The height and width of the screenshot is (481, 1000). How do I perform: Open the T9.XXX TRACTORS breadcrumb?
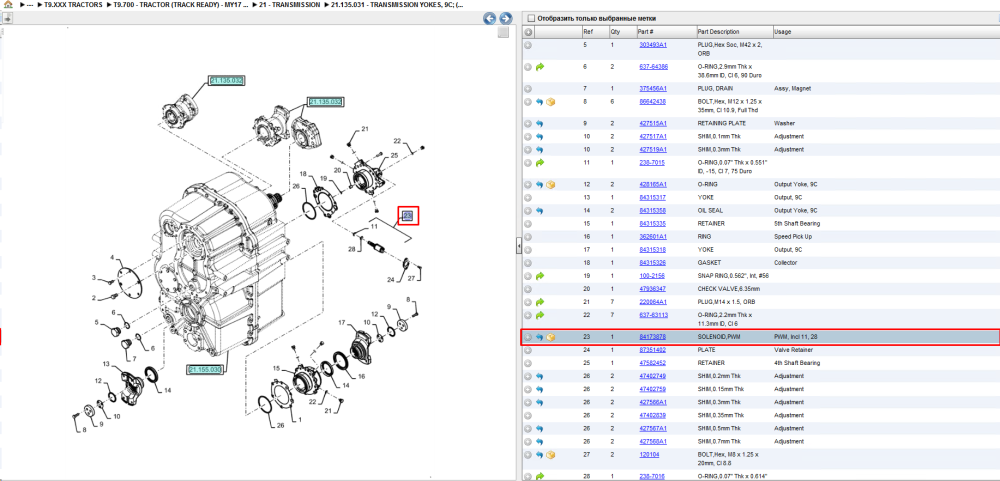73,4
